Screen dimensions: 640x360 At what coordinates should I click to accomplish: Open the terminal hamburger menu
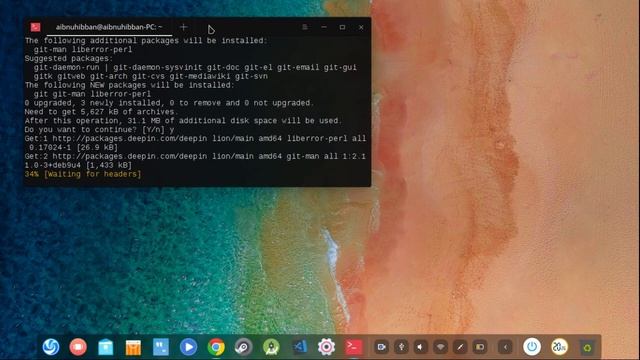point(305,27)
